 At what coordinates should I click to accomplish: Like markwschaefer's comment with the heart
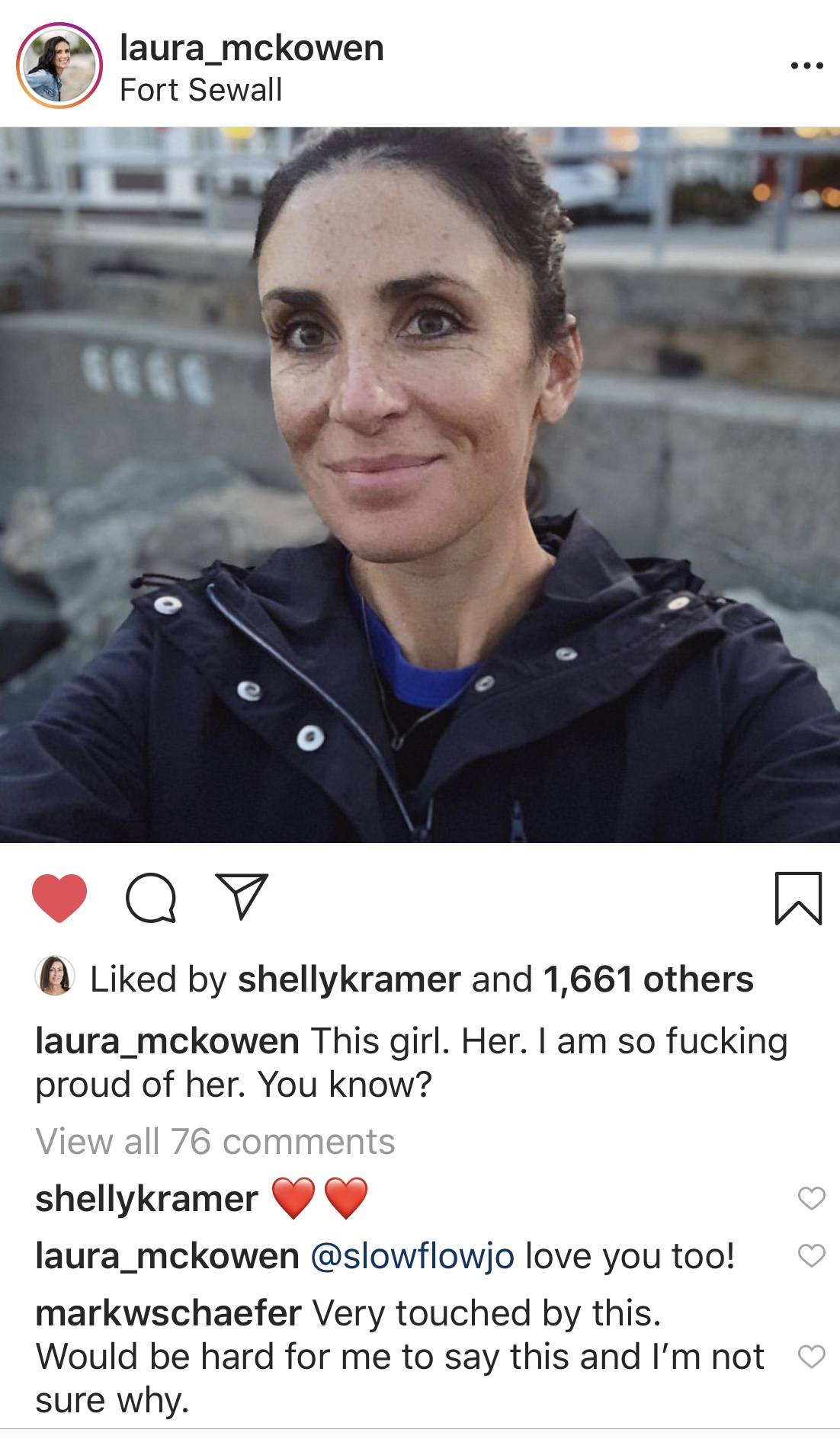tap(811, 1356)
